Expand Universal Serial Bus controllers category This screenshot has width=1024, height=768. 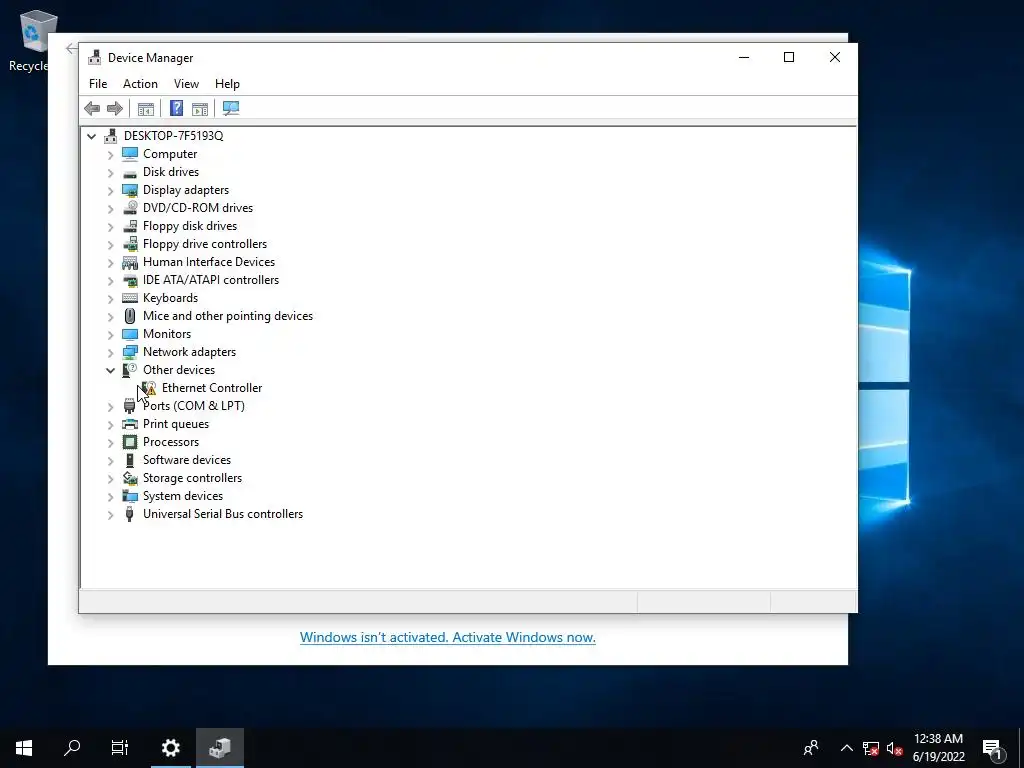(x=110, y=514)
